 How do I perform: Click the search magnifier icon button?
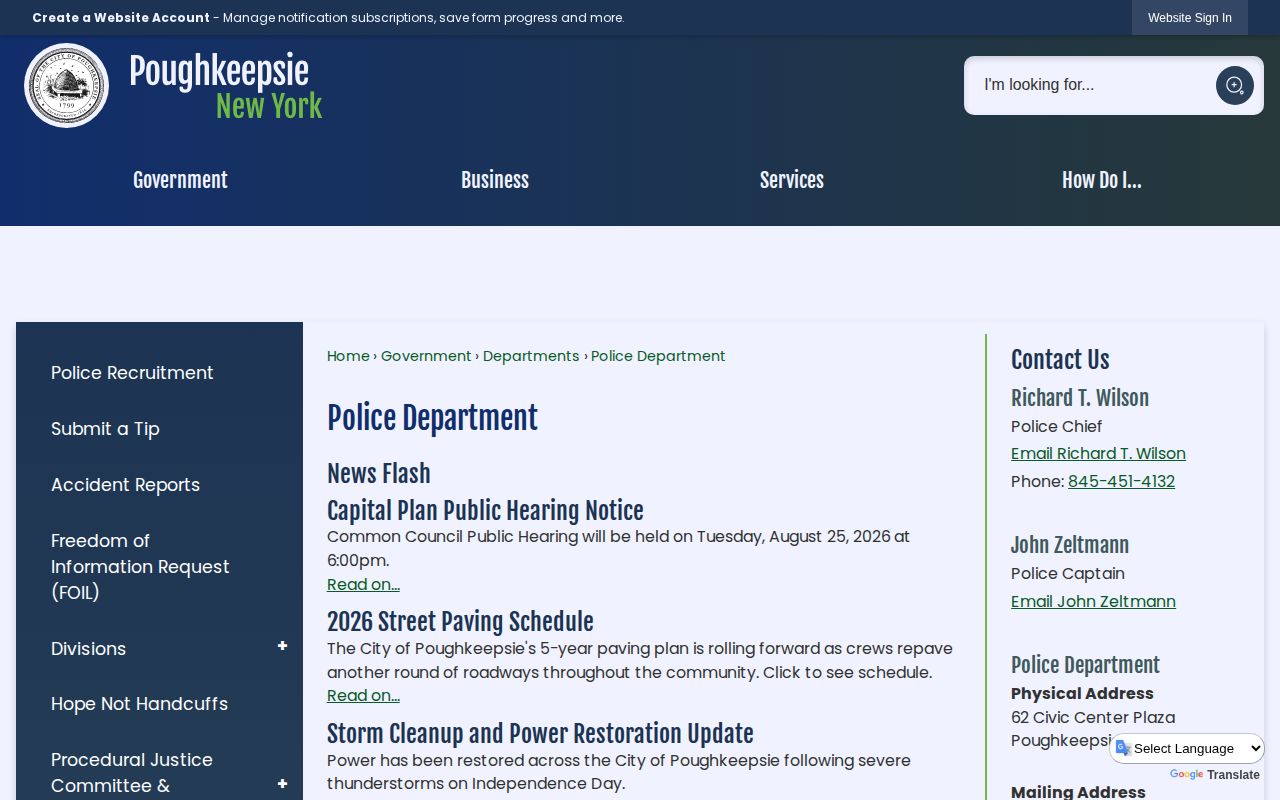click(1234, 85)
